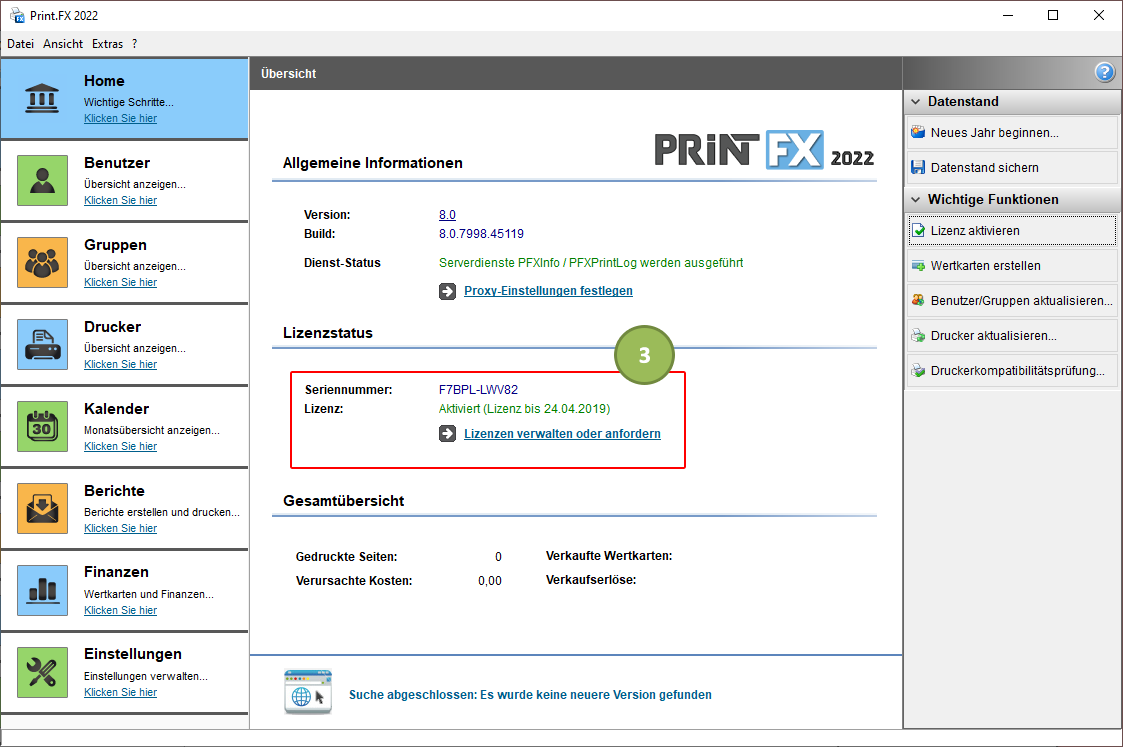Image resolution: width=1123 pixels, height=747 pixels.
Task: Open the Datei menu
Action: 21,44
